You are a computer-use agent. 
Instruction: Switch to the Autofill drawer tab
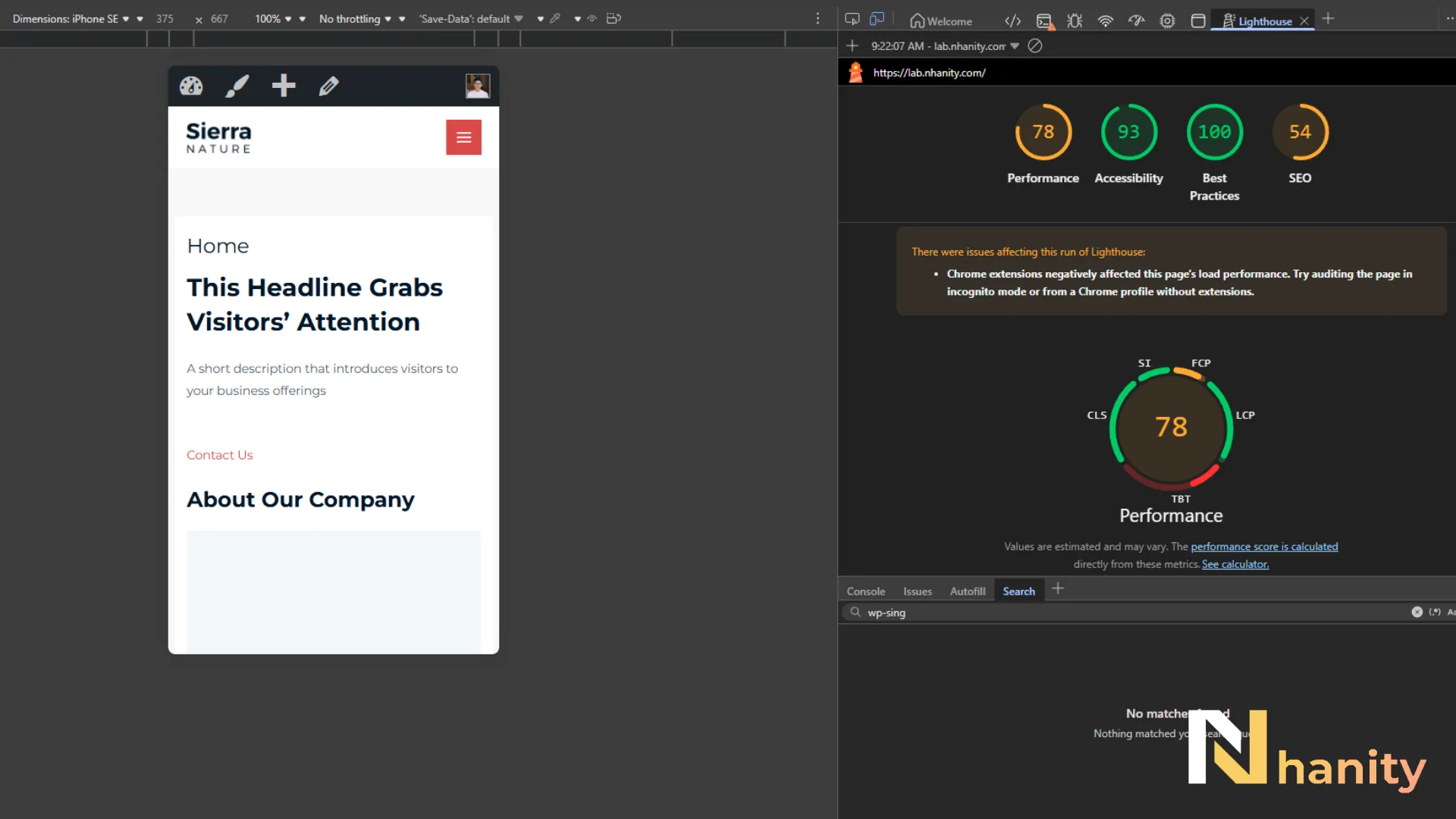tap(967, 591)
